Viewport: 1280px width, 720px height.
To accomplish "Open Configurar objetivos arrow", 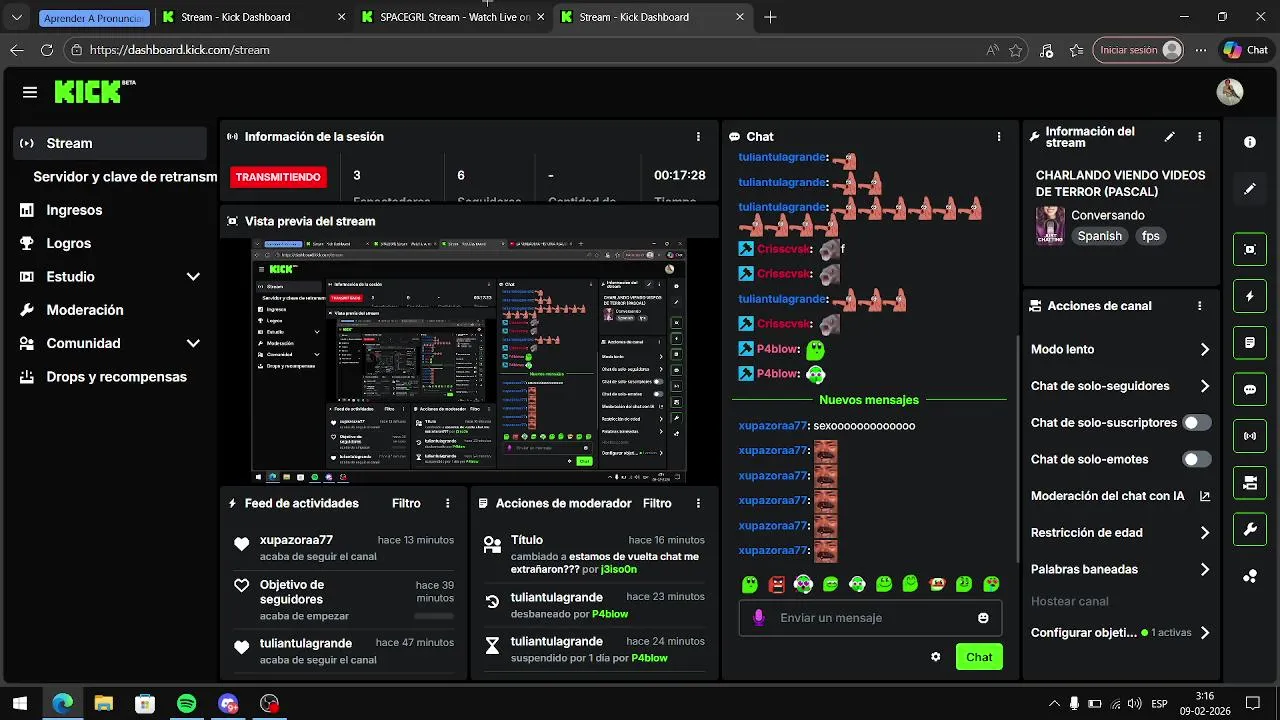I will [x=1205, y=633].
